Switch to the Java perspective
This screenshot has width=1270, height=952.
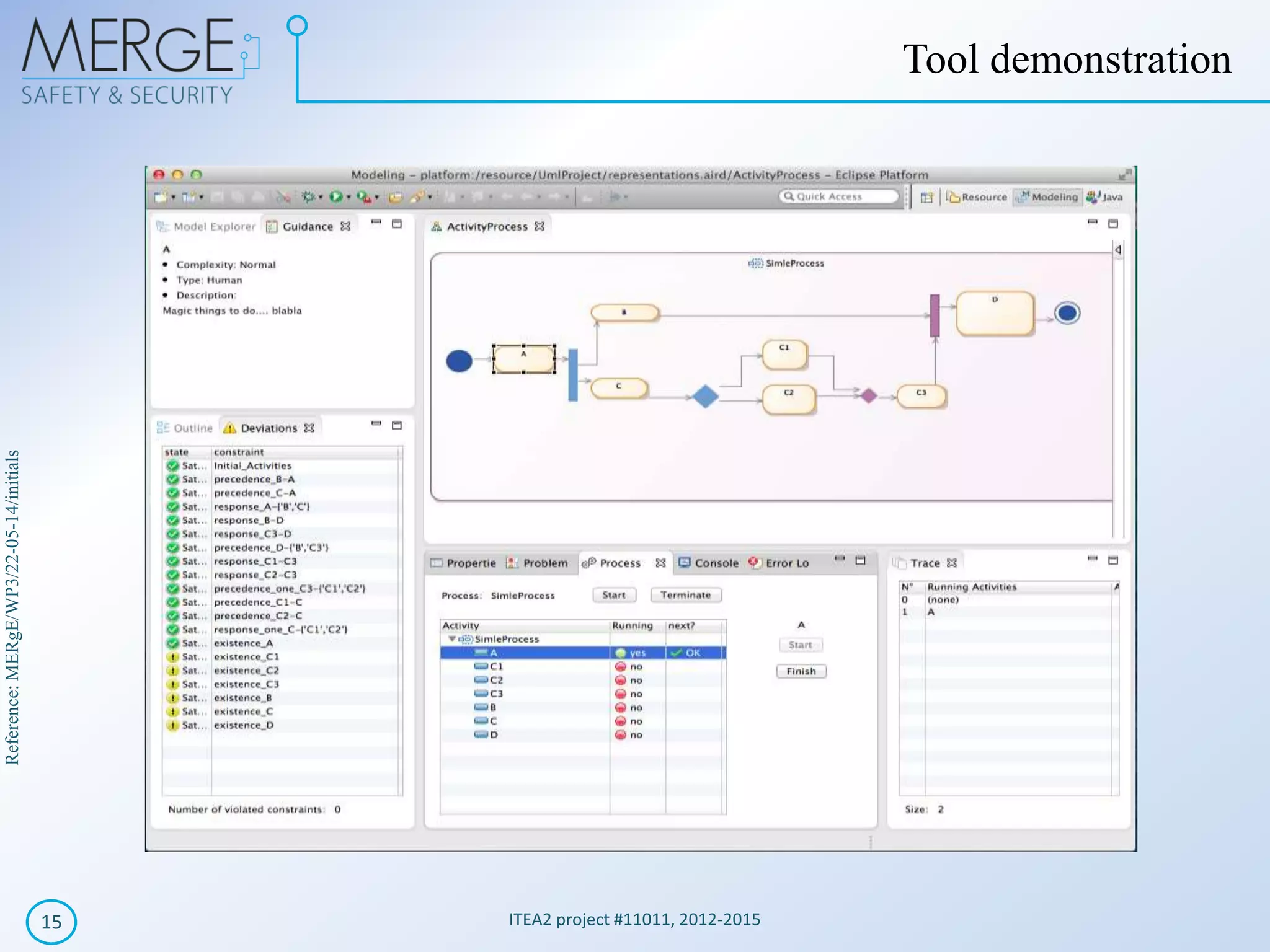click(1104, 197)
